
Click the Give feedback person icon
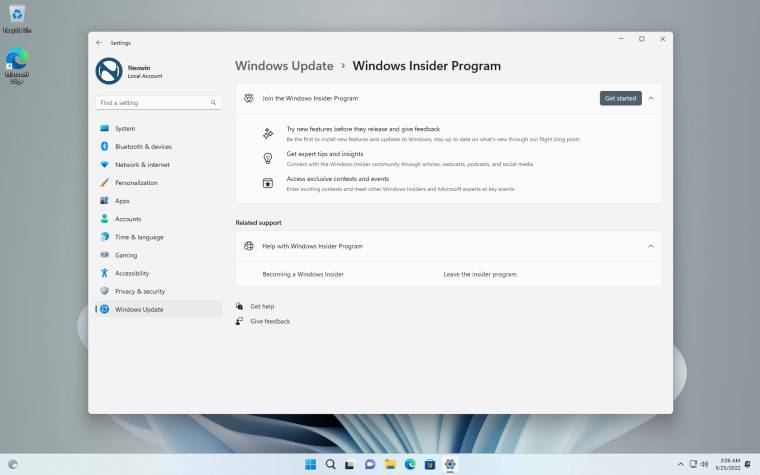239,321
